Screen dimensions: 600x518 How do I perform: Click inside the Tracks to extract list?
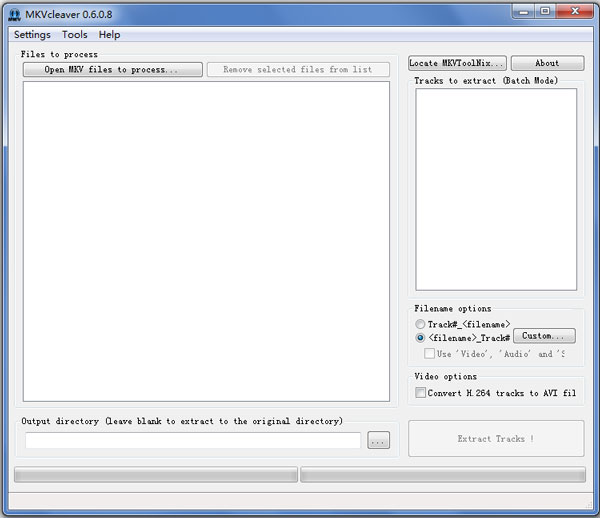click(496, 189)
